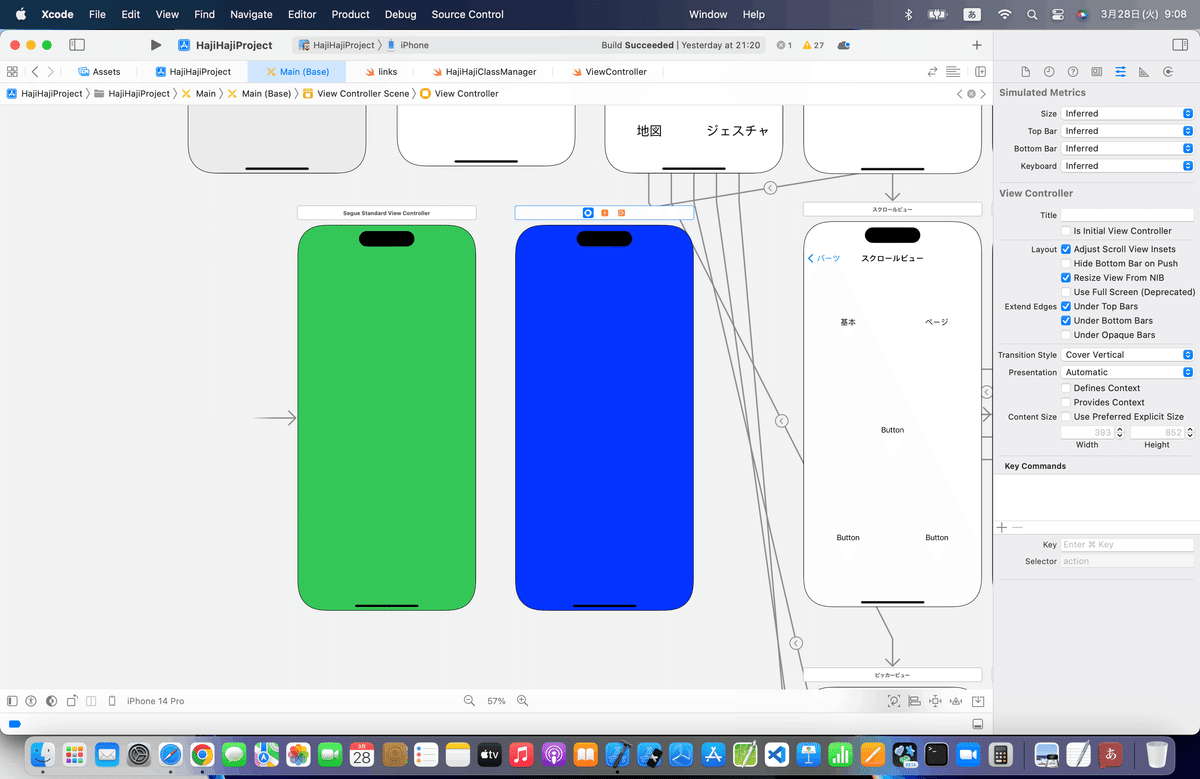This screenshot has width=1200, height=779.
Task: Switch to the links tab
Action: point(380,72)
